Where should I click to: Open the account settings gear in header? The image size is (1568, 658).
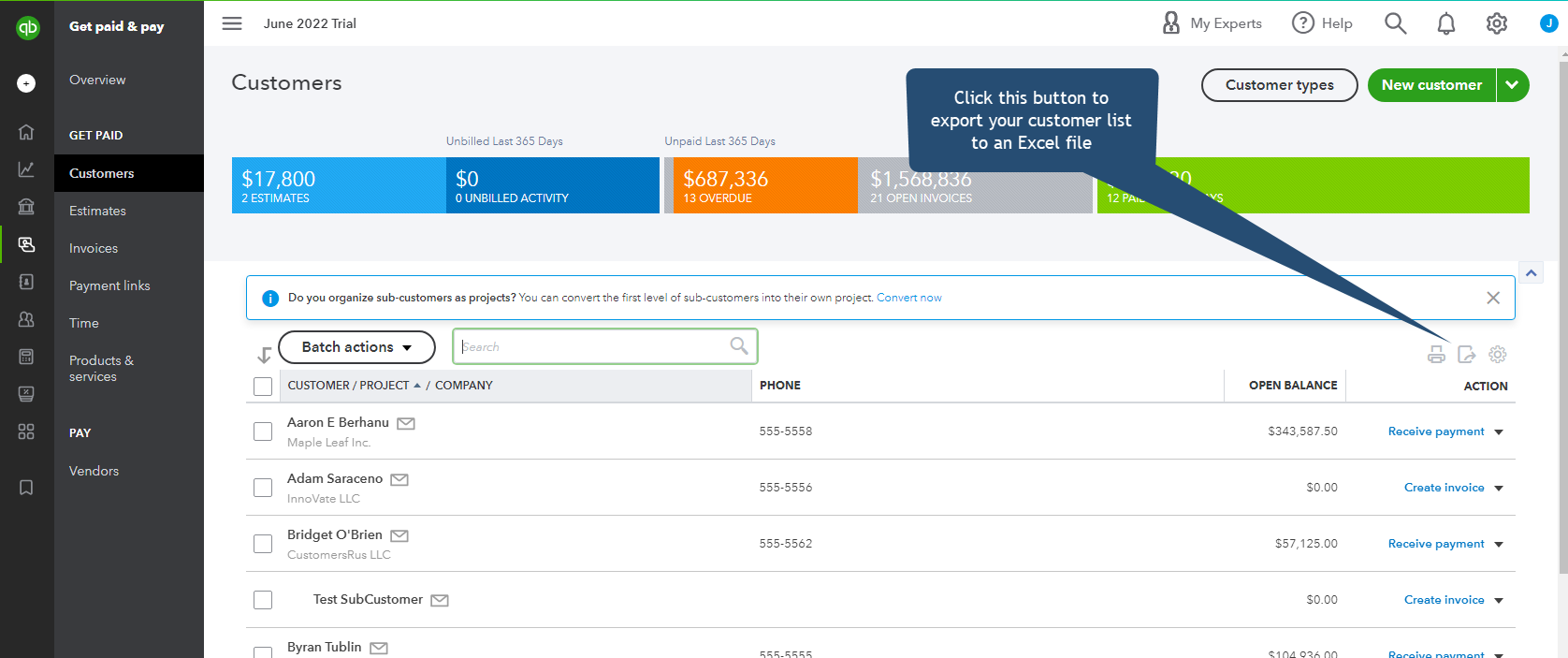(1496, 23)
